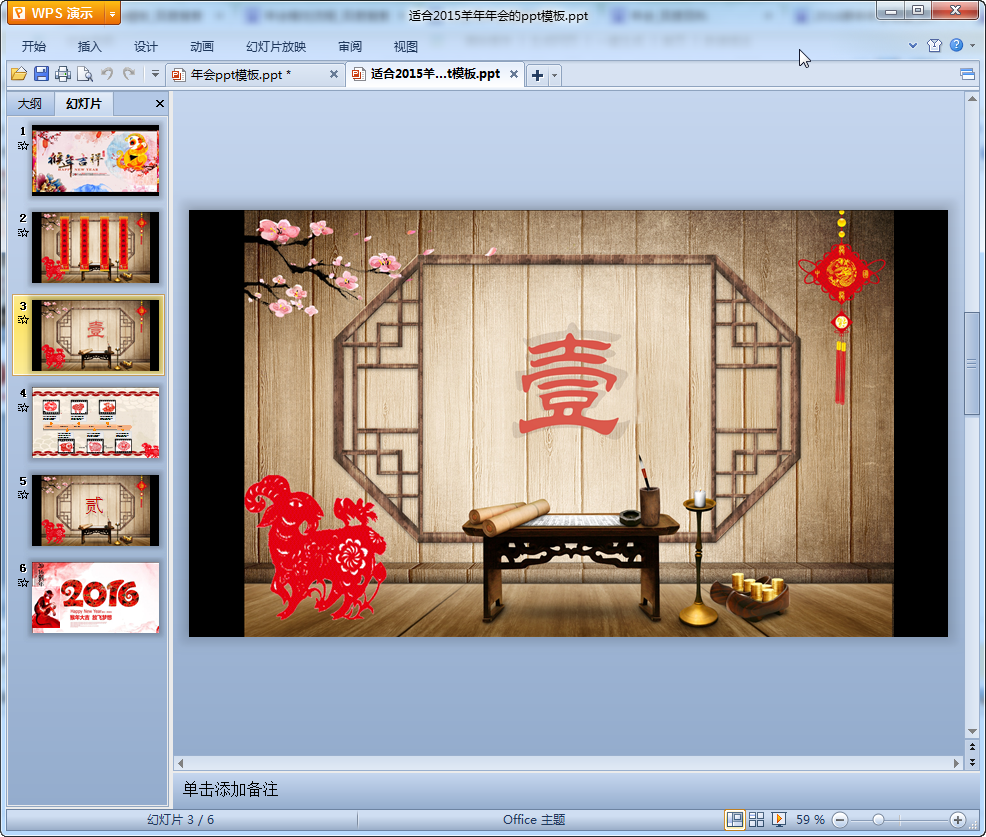This screenshot has height=837, width=986.
Task: Select the red paper-cut goat image
Action: [x=316, y=547]
